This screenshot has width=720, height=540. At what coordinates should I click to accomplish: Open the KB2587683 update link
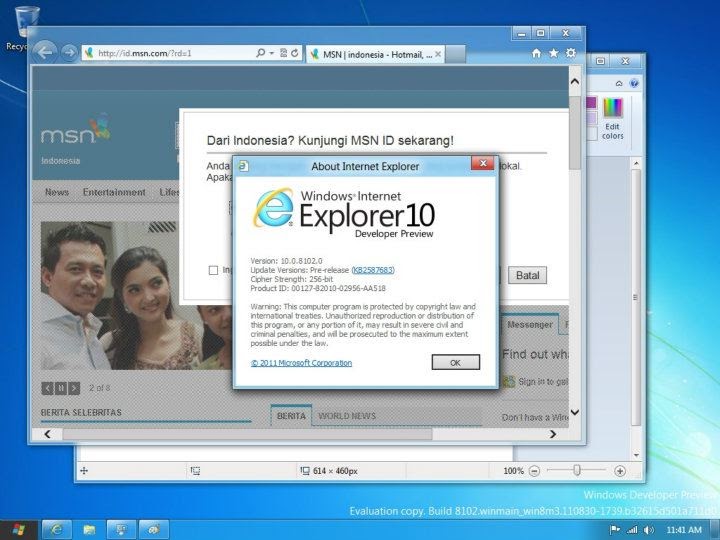coord(373,270)
